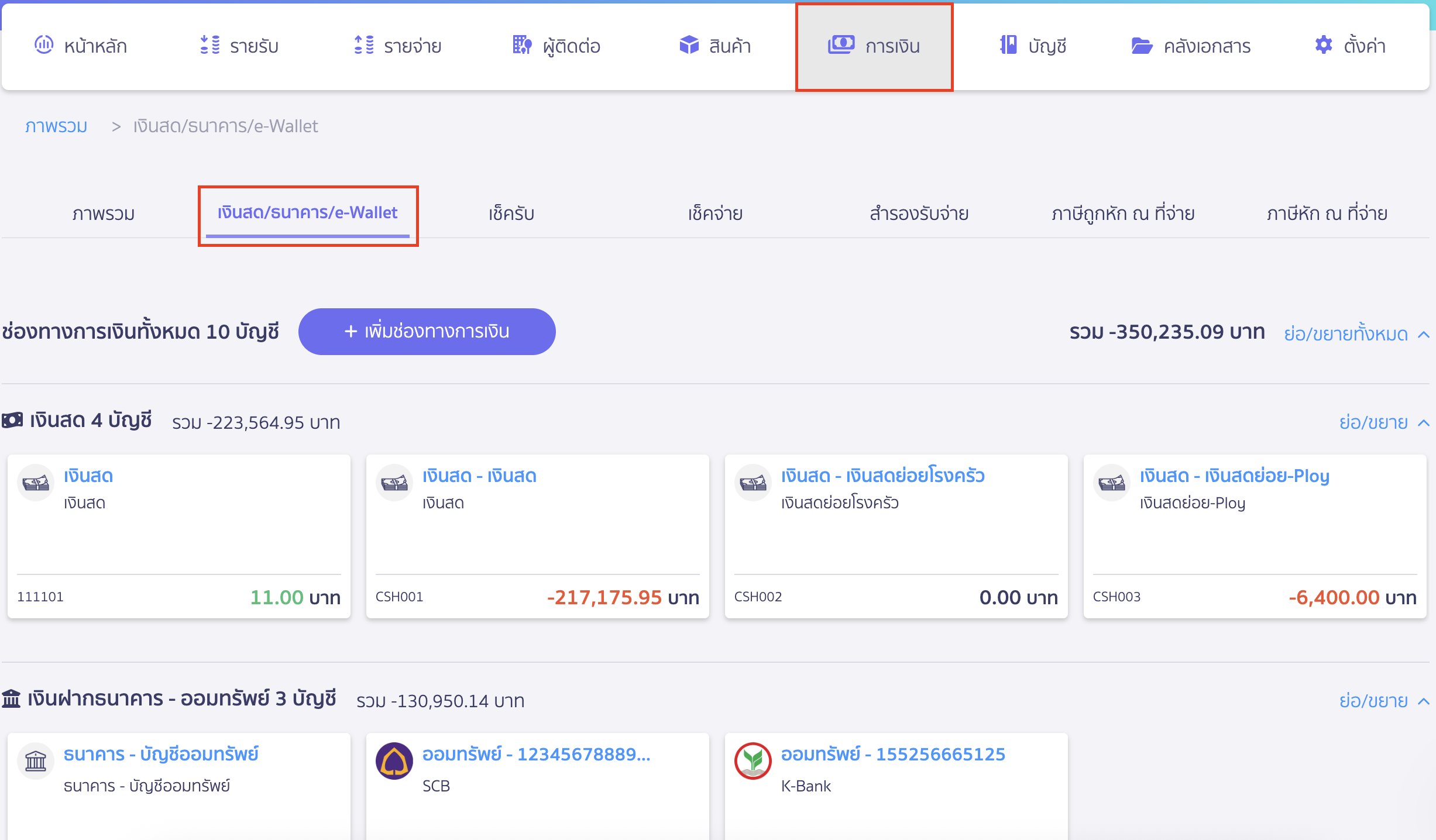Click the รวม -223,564.95 บาท cash total
This screenshot has width=1436, height=840.
pos(256,422)
